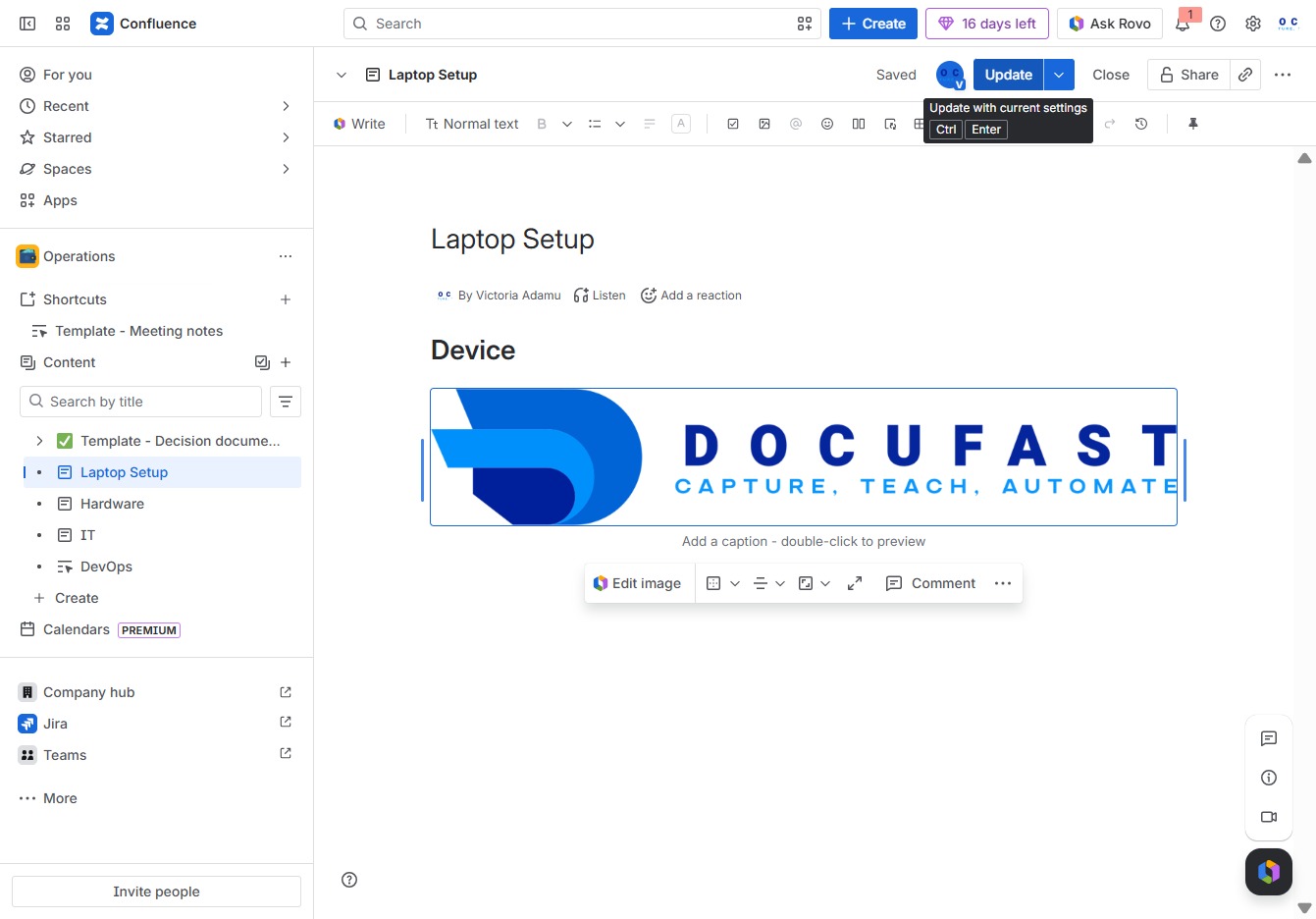
Task: Insert an action item checkbox from toolbar
Action: pos(733,124)
